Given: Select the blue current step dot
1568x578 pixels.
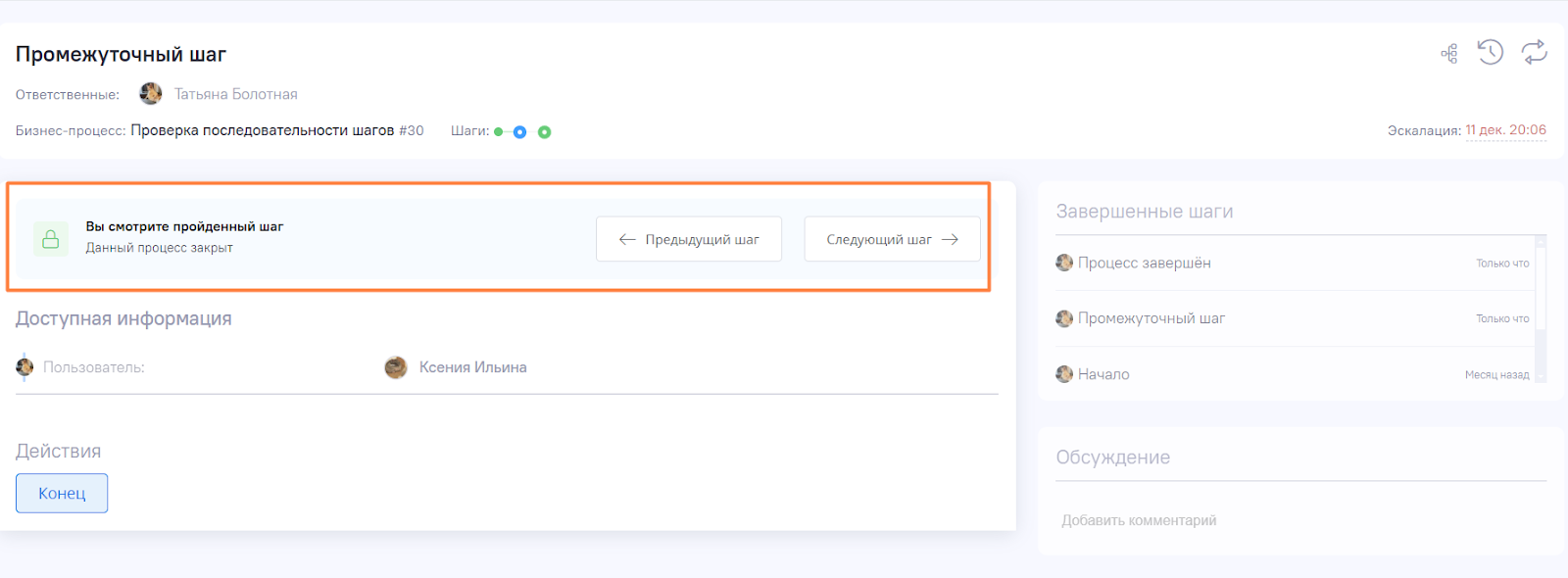Looking at the screenshot, I should (x=520, y=132).
